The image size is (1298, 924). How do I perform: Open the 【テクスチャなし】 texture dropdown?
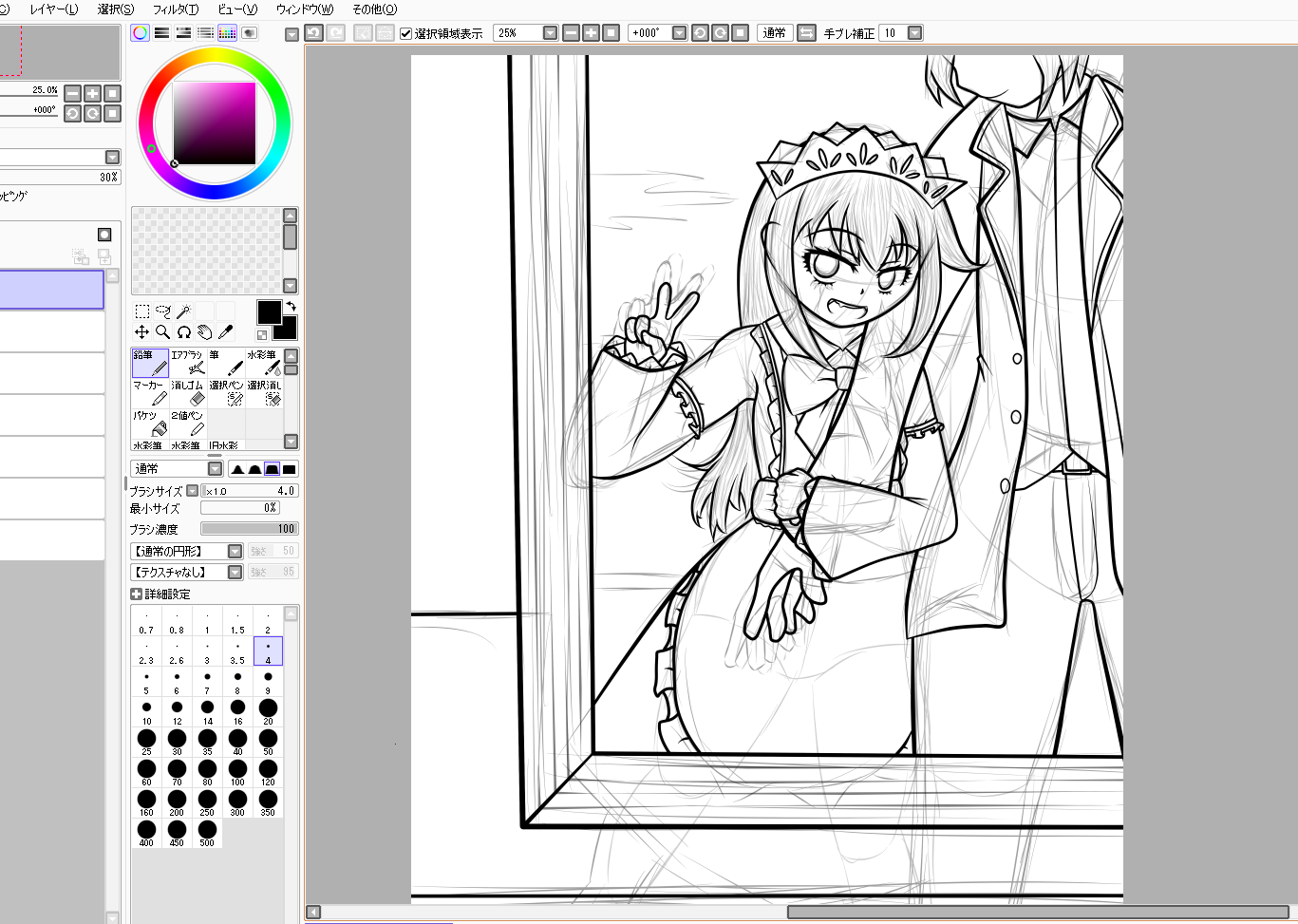tap(235, 573)
